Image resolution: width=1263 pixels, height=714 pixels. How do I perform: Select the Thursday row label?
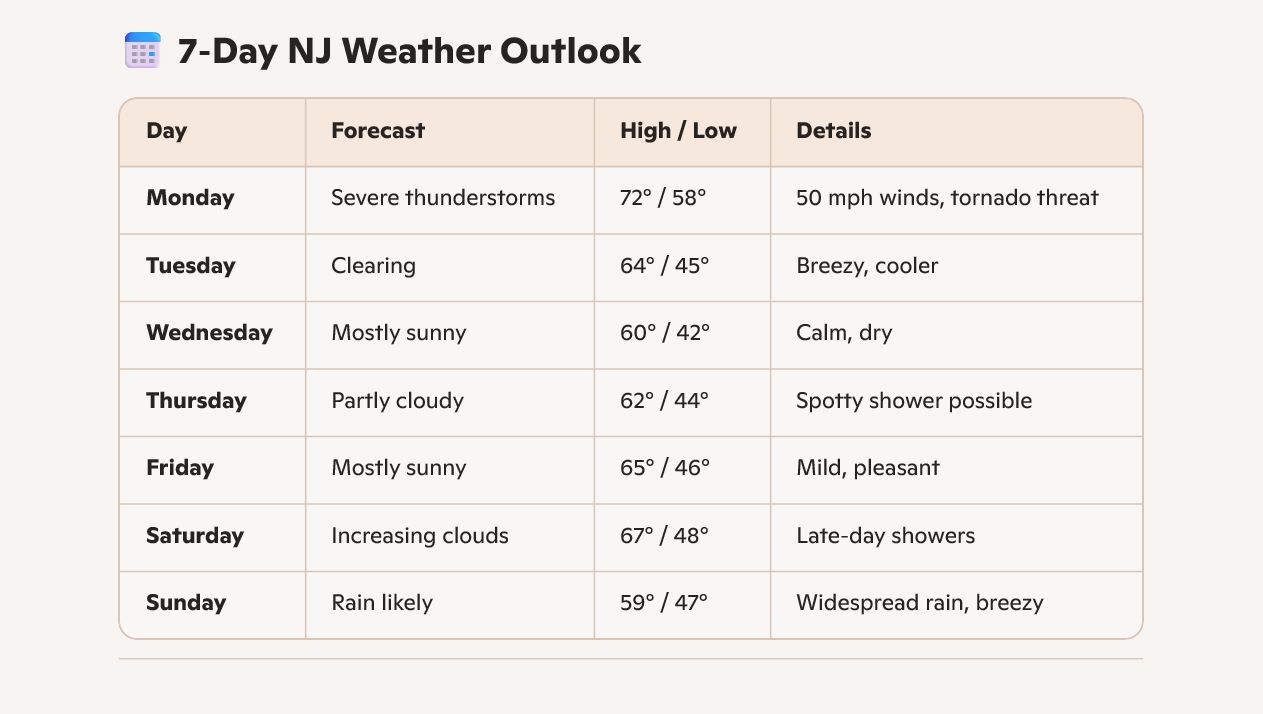click(196, 401)
